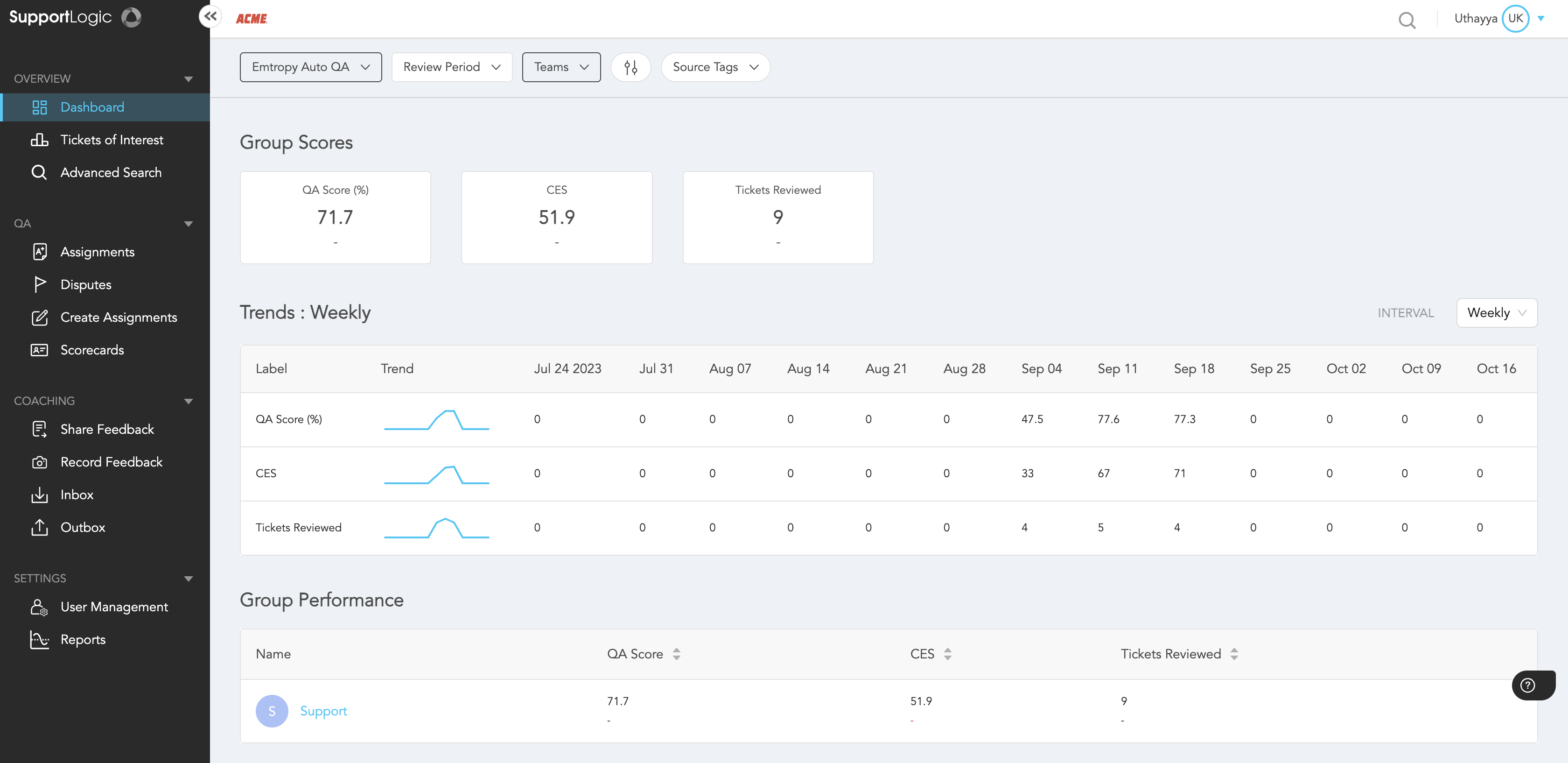This screenshot has height=763, width=1568.
Task: Click the User Management person icon
Action: 40,607
